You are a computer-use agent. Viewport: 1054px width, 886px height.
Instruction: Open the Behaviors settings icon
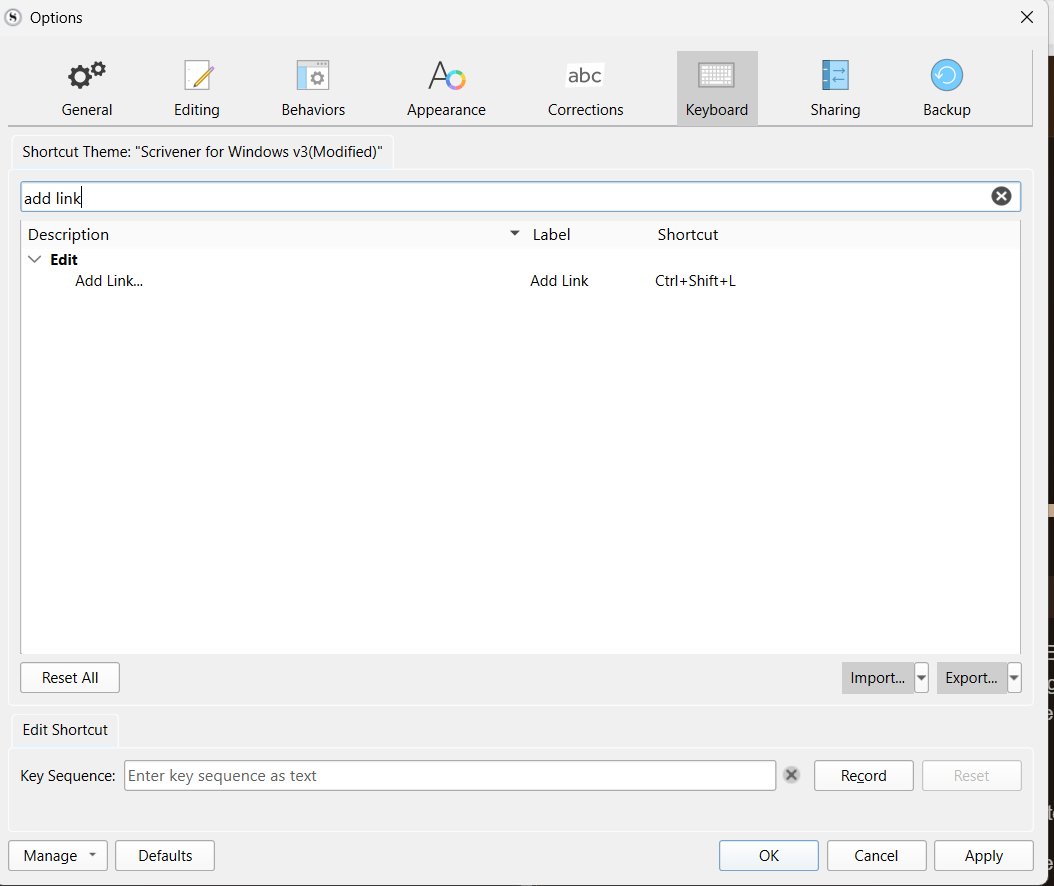pyautogui.click(x=313, y=77)
